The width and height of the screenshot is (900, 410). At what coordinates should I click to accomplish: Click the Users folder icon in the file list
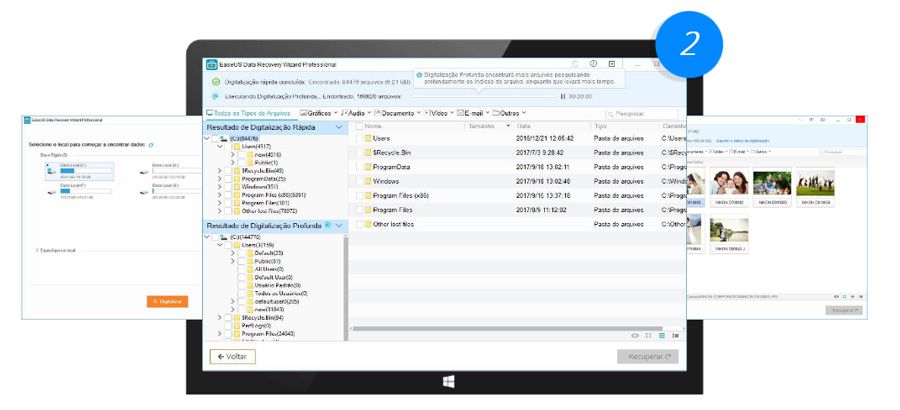368,138
